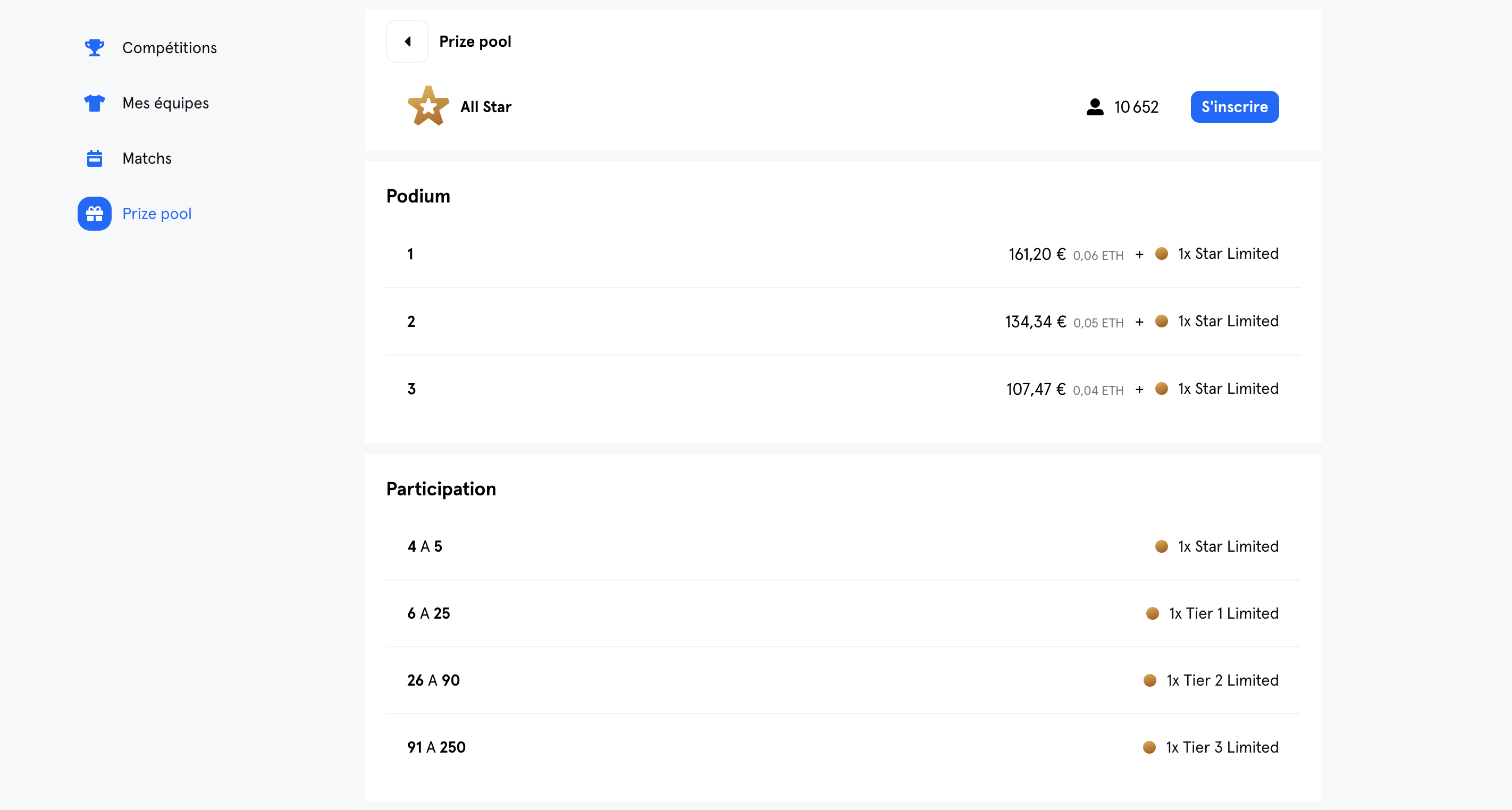The height and width of the screenshot is (810, 1512).
Task: Click the gift icon for Prize pool
Action: [x=95, y=214]
